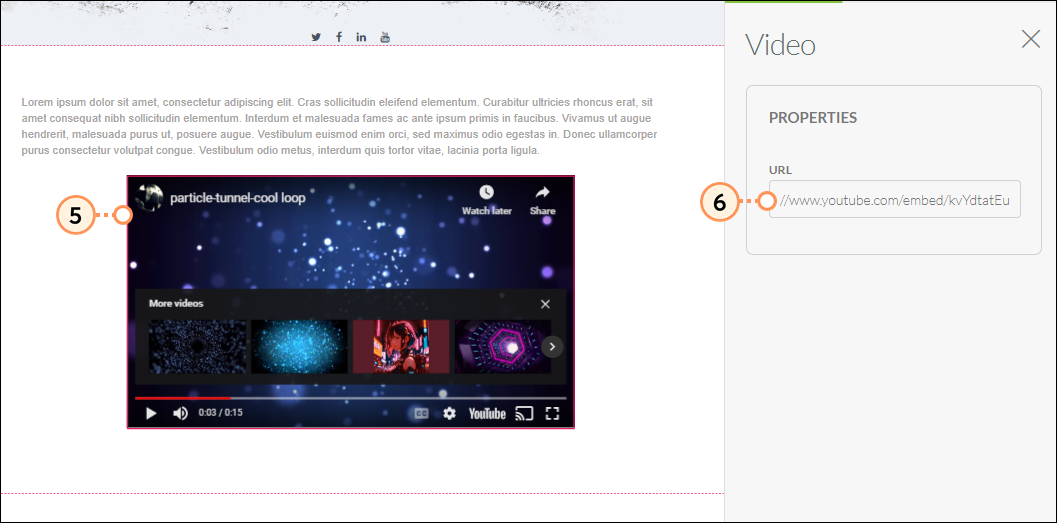Click the Facebook social icon
Viewport: 1057px width, 523px height.
[x=338, y=37]
